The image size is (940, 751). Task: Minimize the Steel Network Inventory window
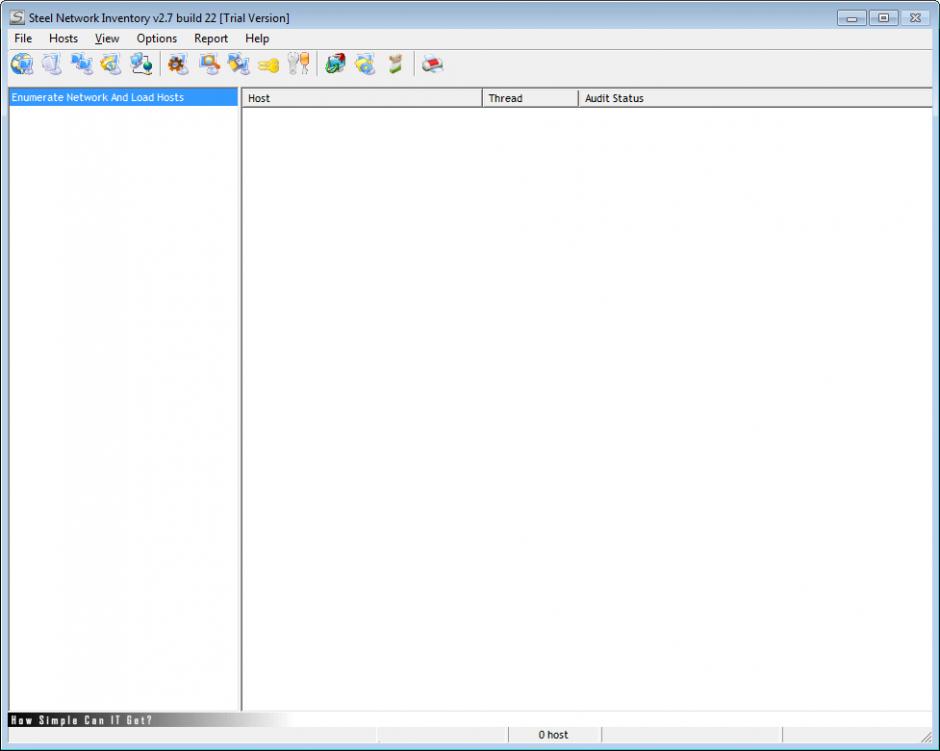click(852, 18)
